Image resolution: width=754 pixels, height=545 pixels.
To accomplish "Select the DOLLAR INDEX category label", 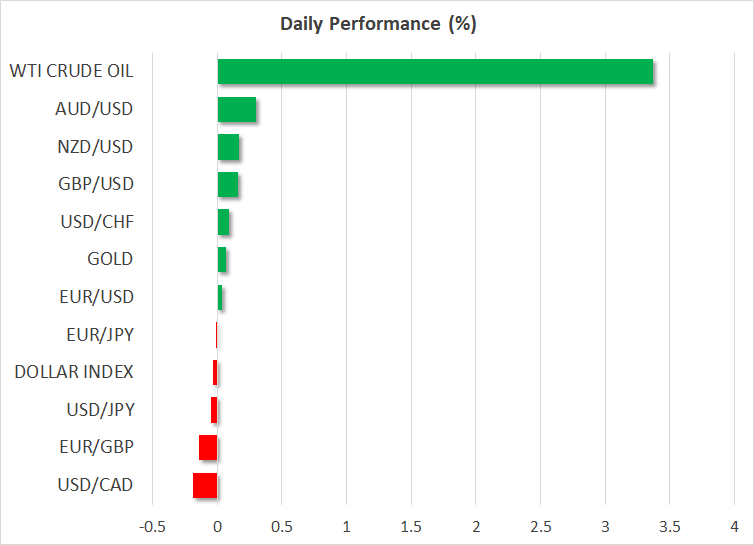I will pyautogui.click(x=74, y=372).
